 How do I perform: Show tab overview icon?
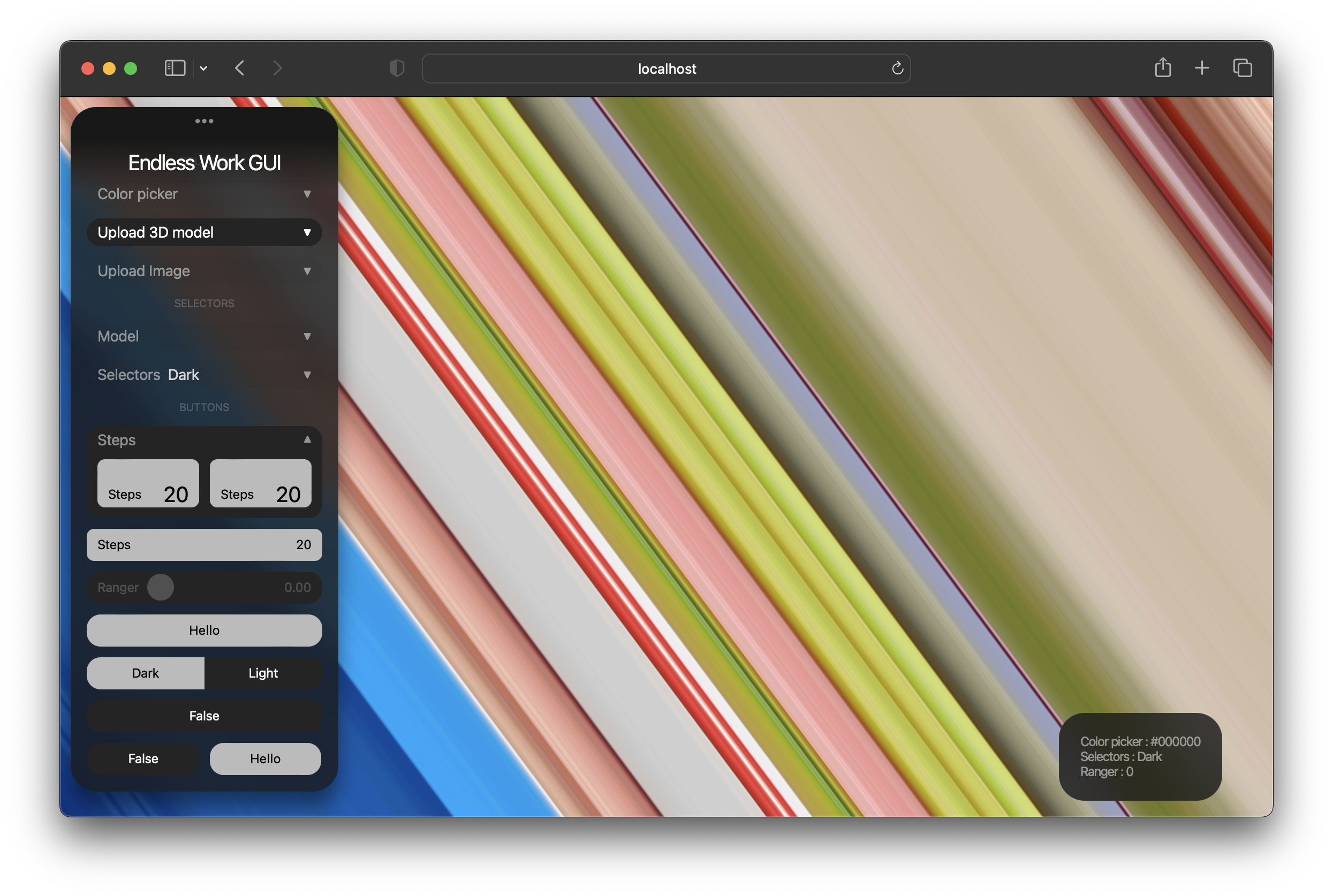[x=1242, y=69]
